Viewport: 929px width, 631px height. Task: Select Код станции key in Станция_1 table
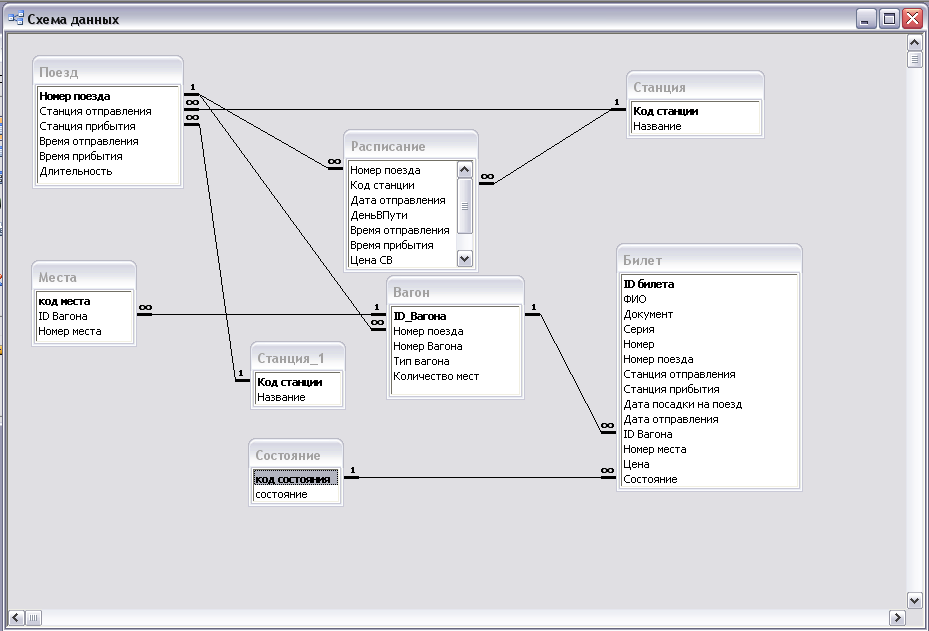(297, 382)
